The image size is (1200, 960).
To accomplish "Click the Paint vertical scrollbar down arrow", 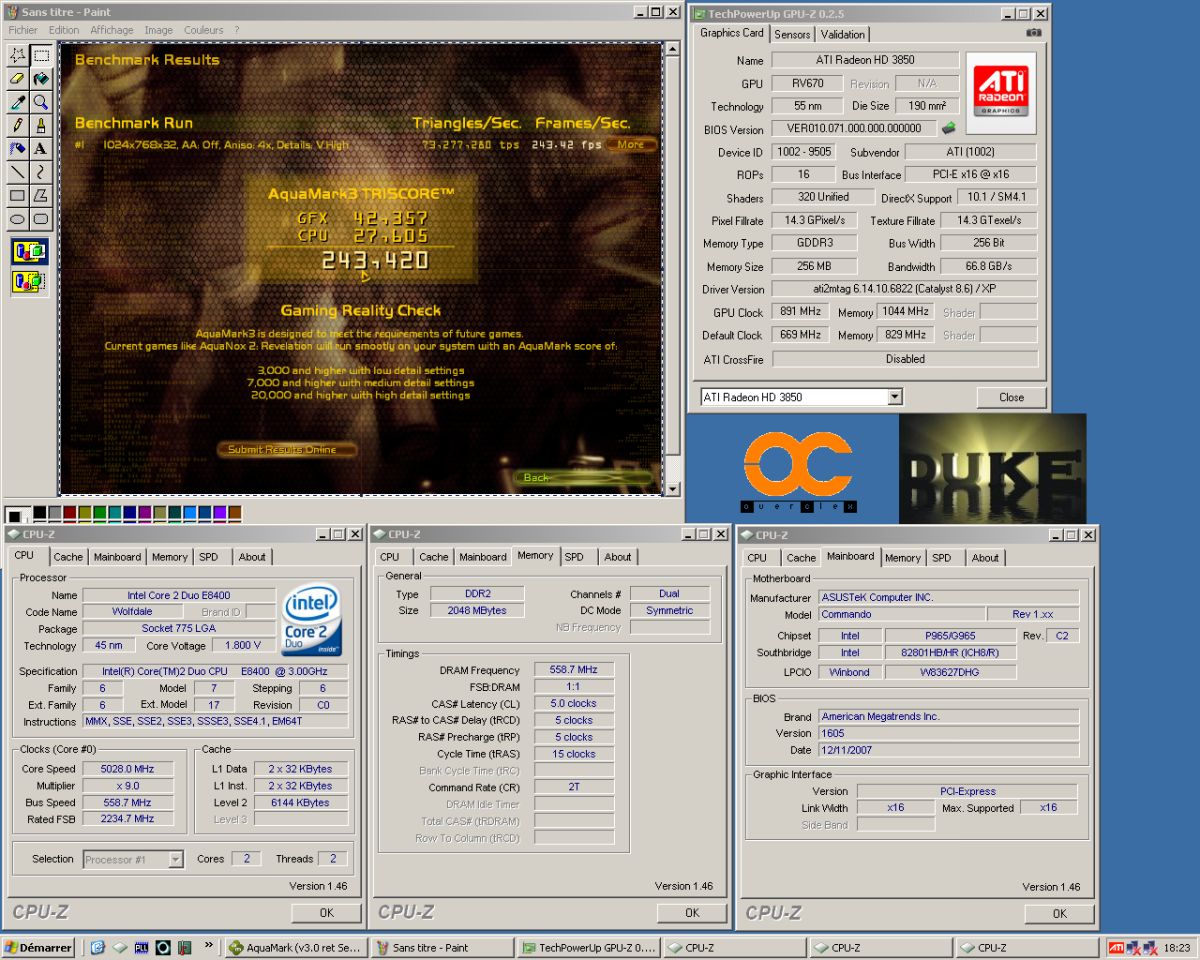I will click(672, 488).
